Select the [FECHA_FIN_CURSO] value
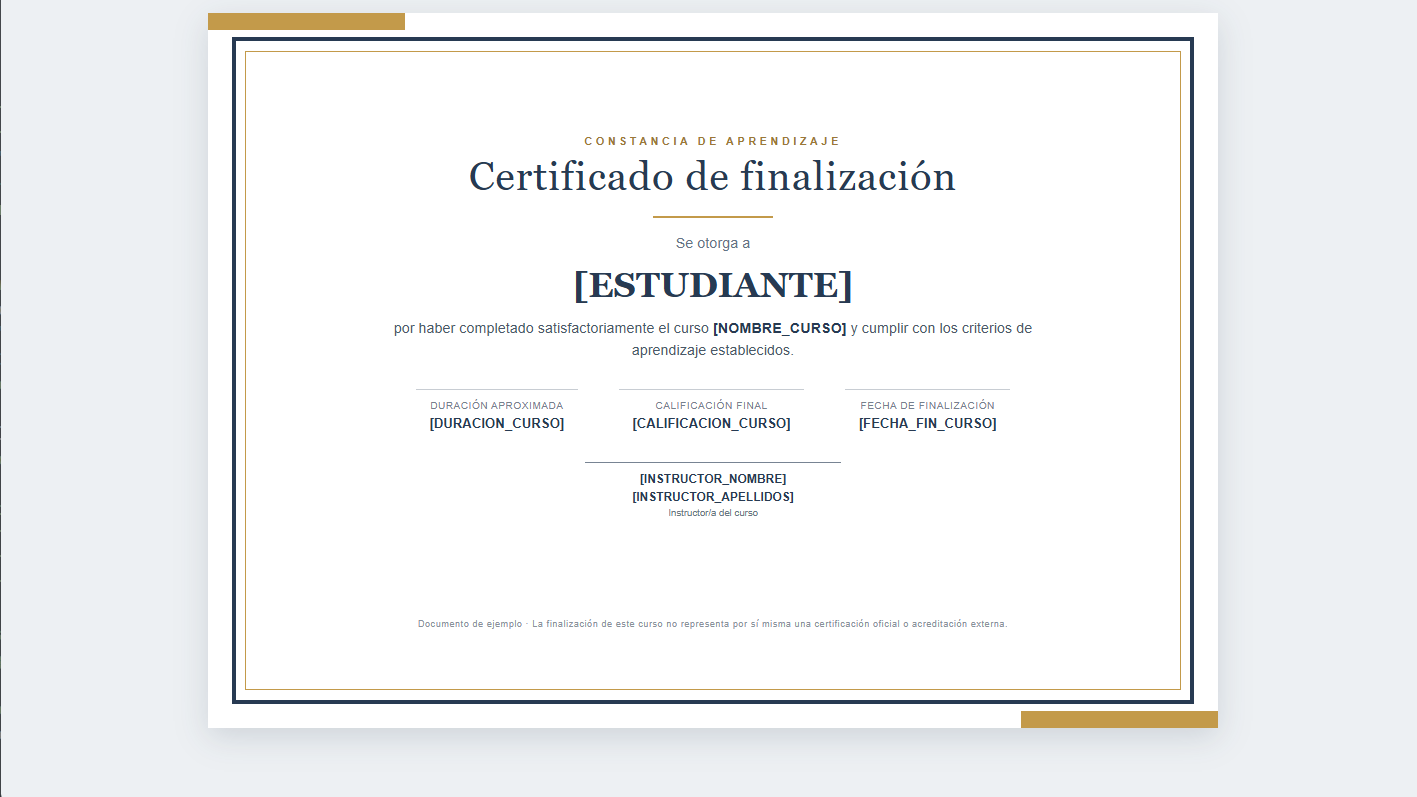1417x797 pixels. point(928,423)
